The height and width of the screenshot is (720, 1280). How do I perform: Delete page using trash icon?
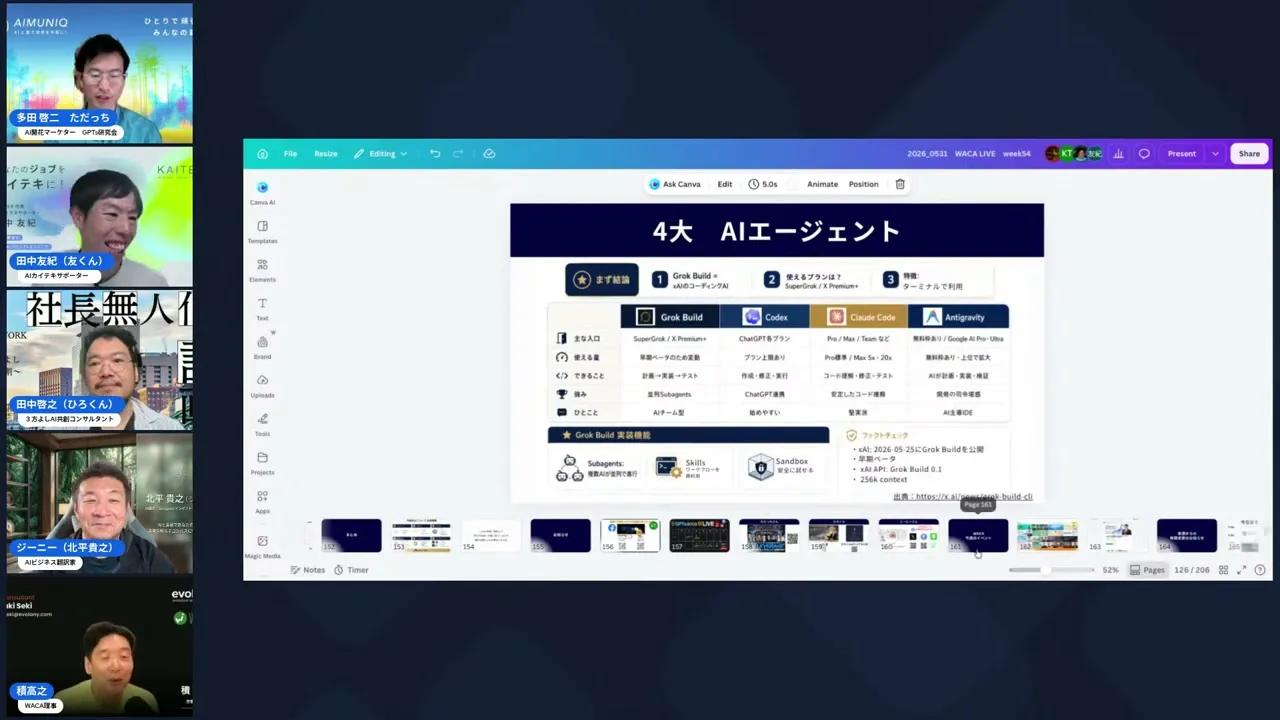(x=900, y=184)
